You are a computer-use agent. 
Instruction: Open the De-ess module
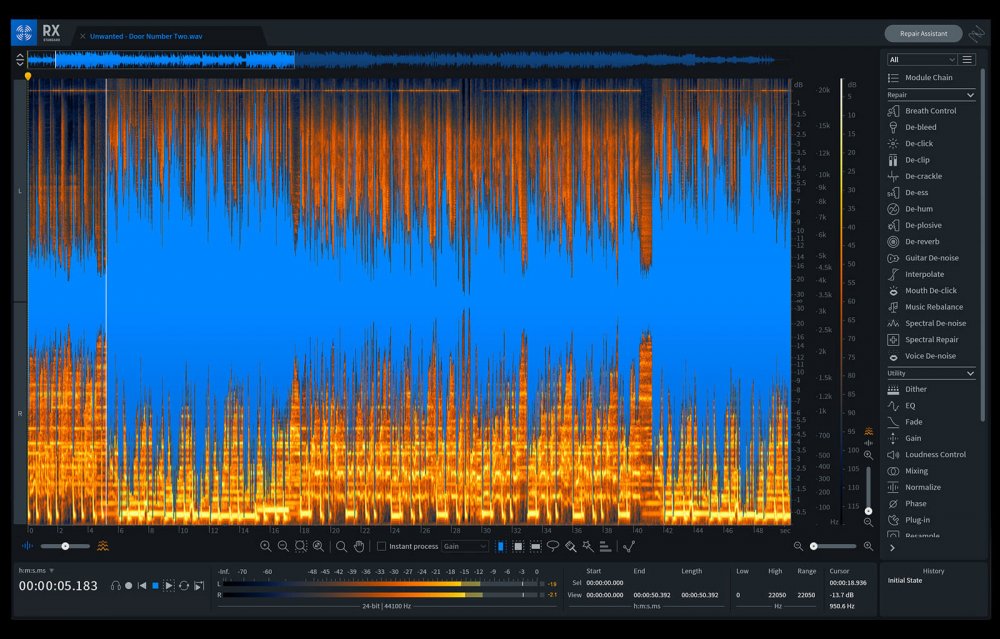[908, 193]
